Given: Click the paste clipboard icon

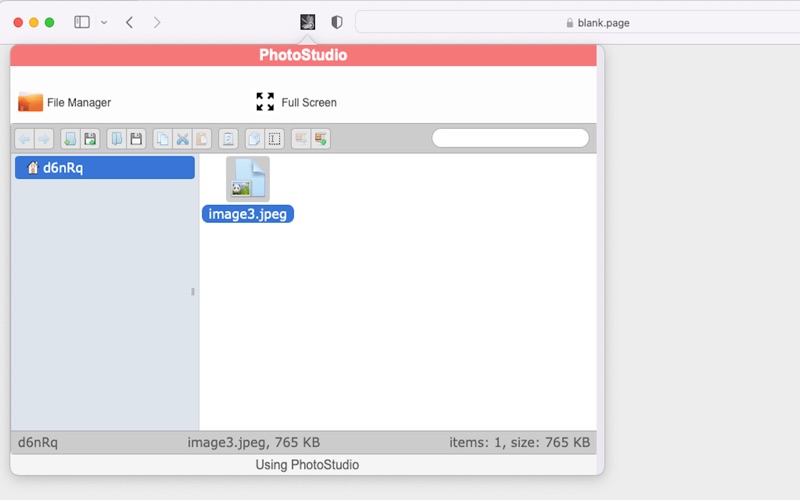Looking at the screenshot, I should tap(202, 139).
